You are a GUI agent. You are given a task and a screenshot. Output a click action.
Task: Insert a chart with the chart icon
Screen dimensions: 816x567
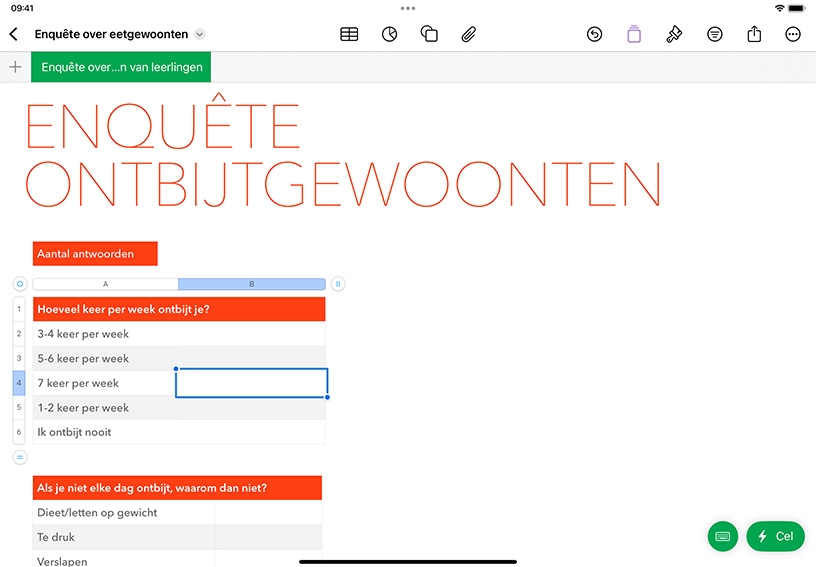pos(389,34)
